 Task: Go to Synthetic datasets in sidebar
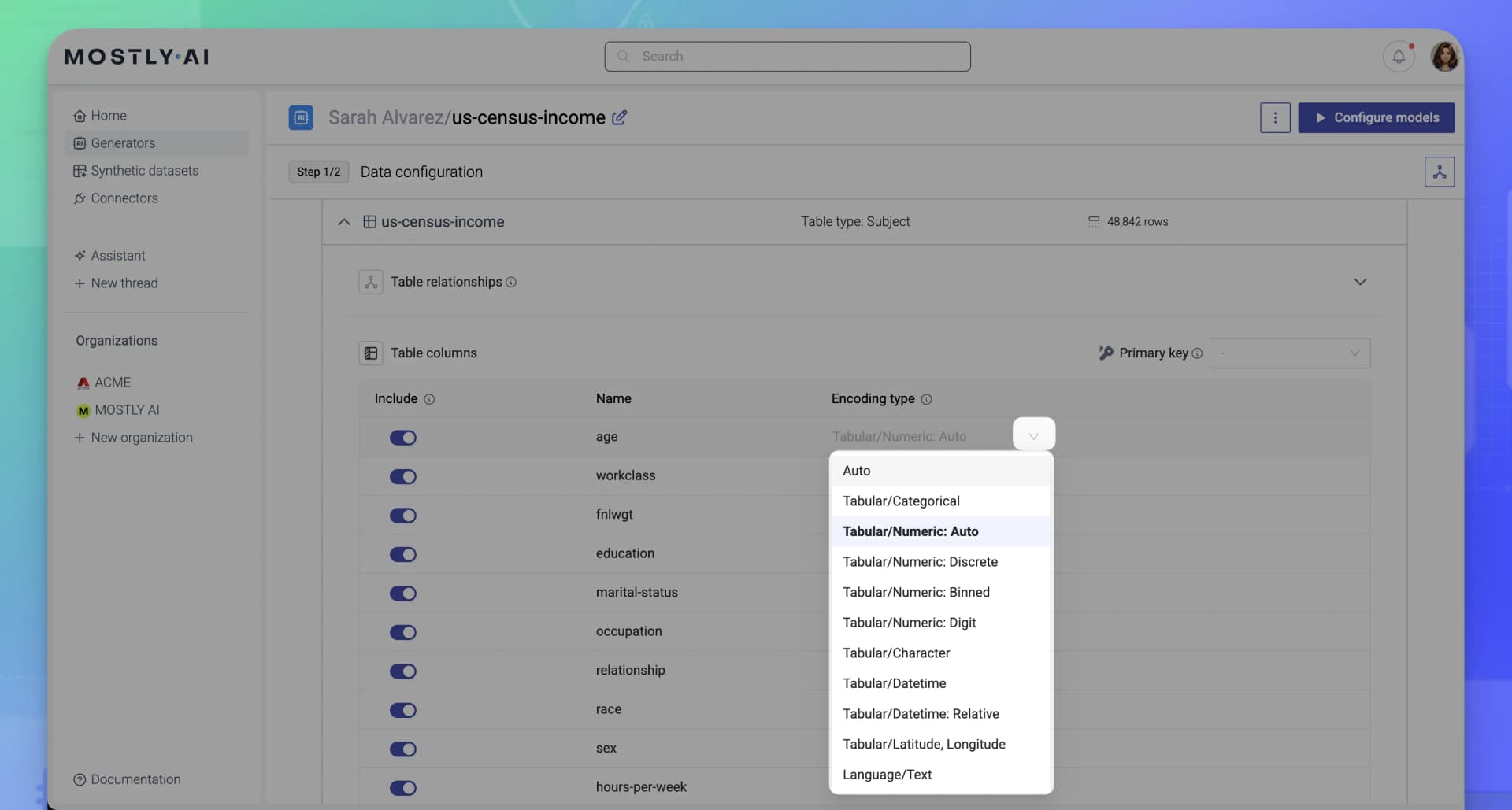[x=144, y=171]
